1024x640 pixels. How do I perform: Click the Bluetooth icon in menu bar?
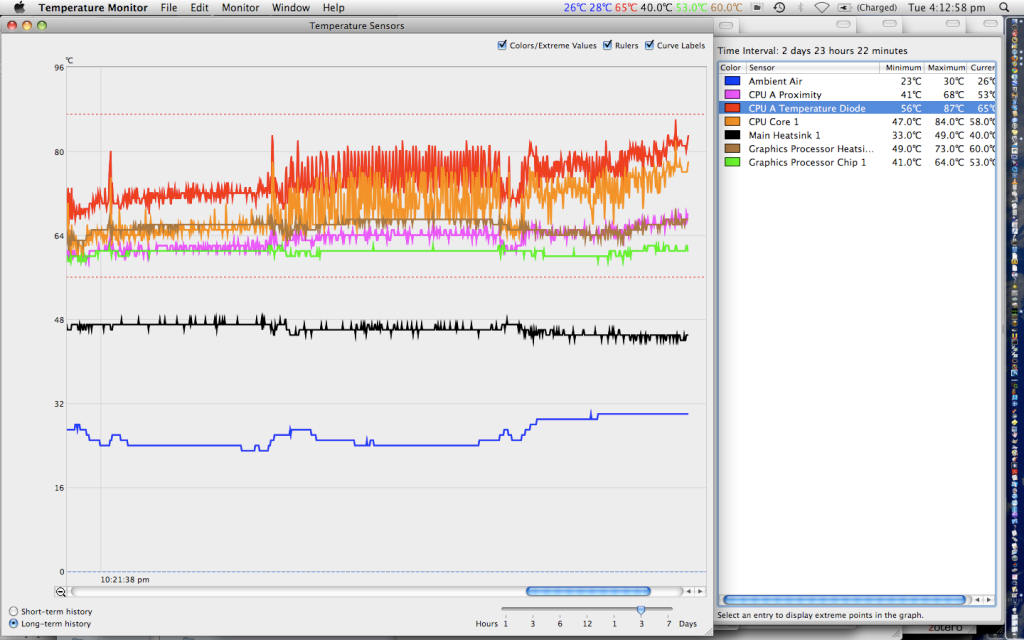point(799,7)
